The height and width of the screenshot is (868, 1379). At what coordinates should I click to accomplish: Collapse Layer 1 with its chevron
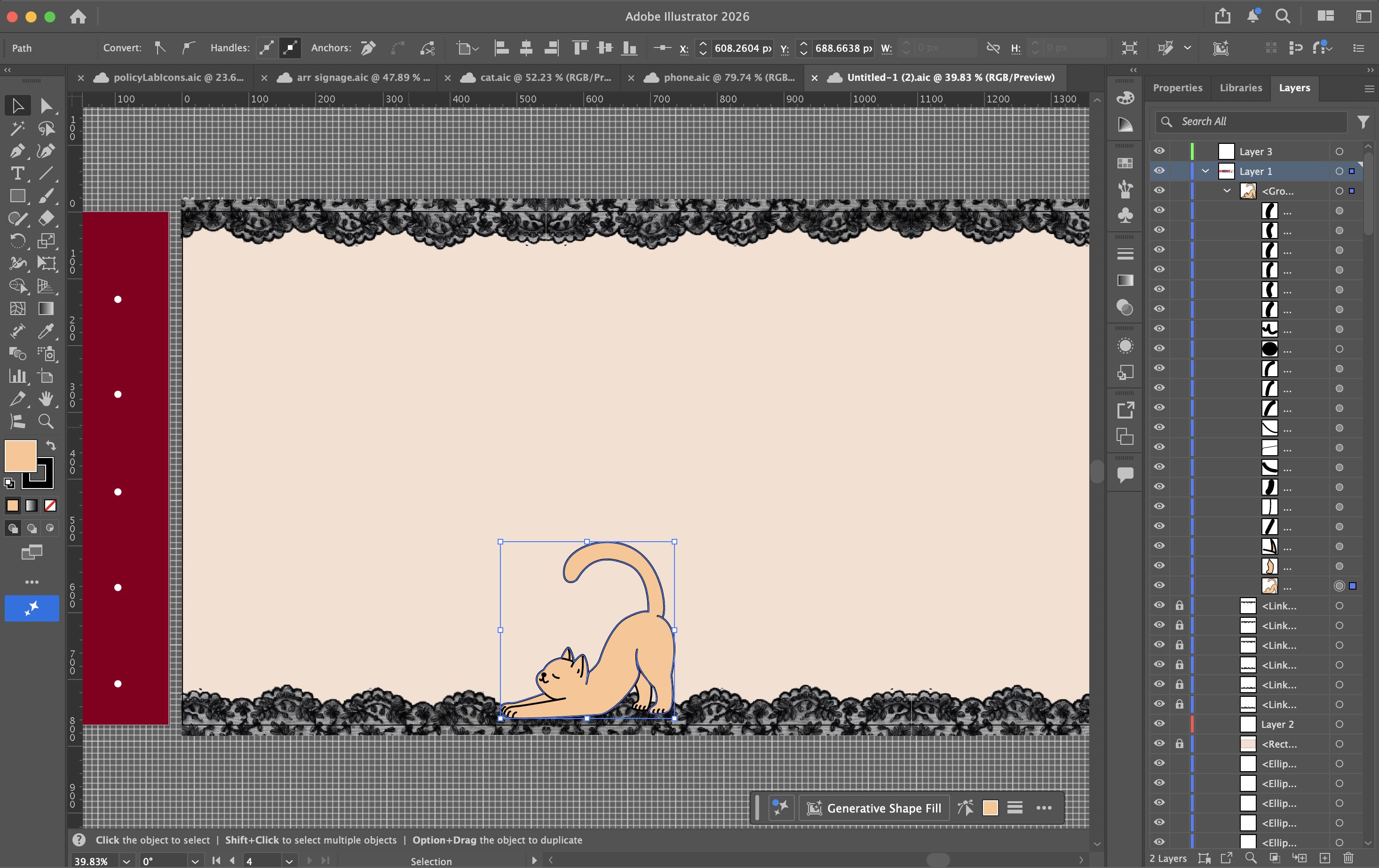click(1205, 171)
